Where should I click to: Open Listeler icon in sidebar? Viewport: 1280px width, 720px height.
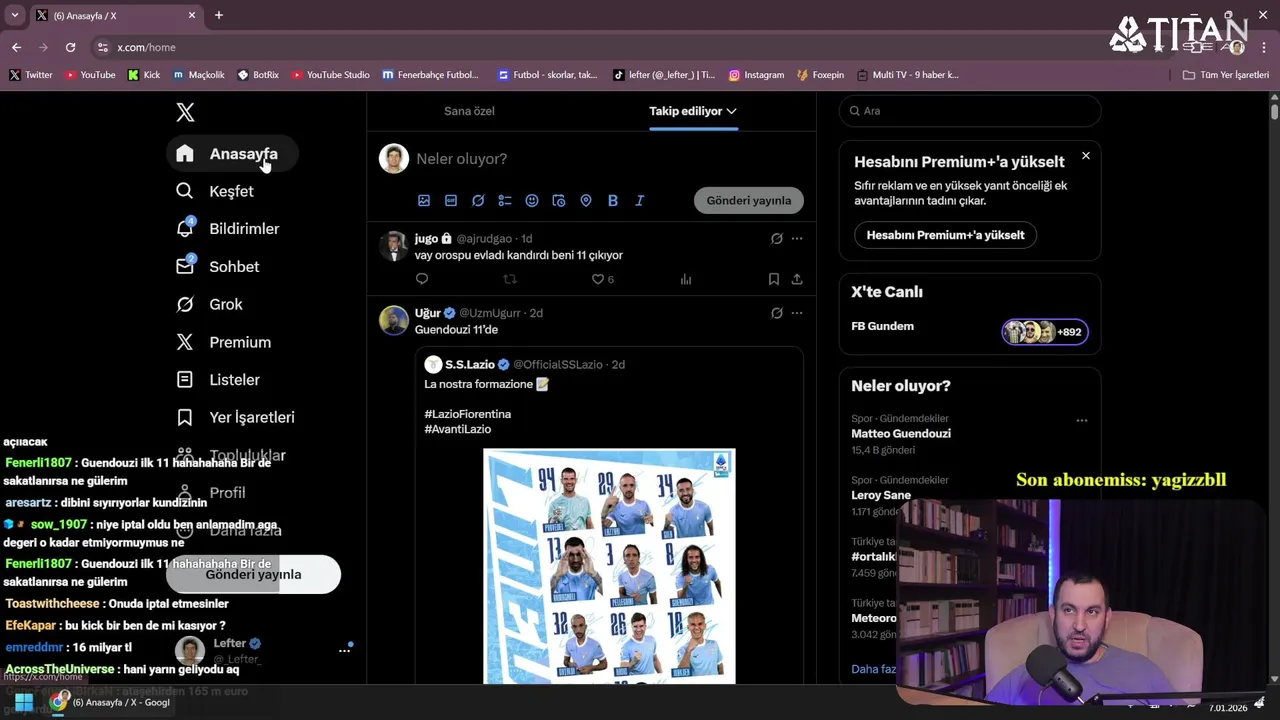point(185,380)
